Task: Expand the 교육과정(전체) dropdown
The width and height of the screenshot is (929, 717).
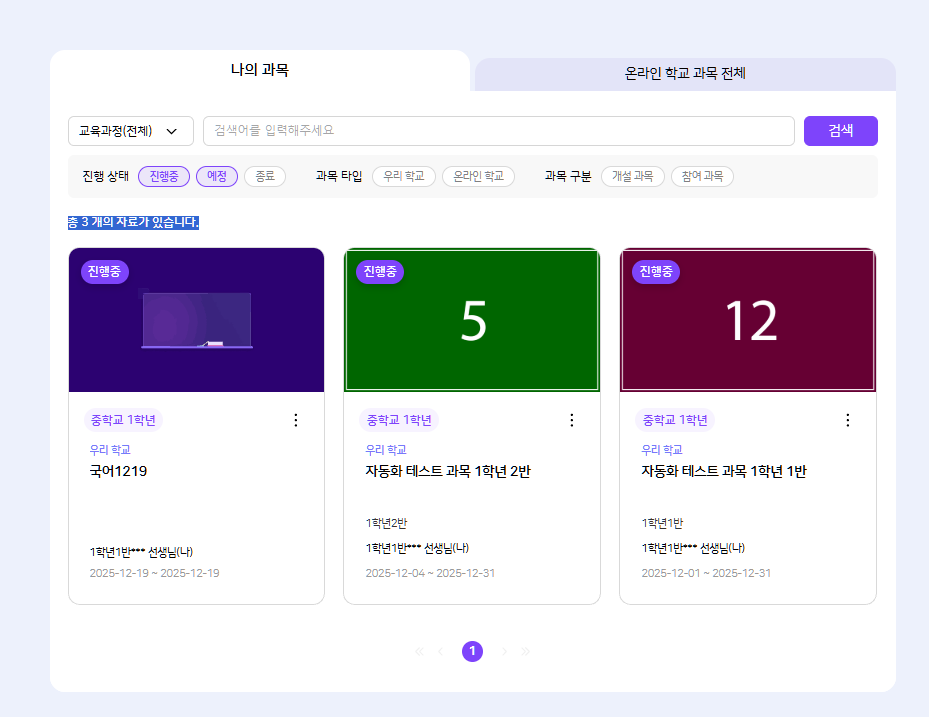Action: click(130, 131)
